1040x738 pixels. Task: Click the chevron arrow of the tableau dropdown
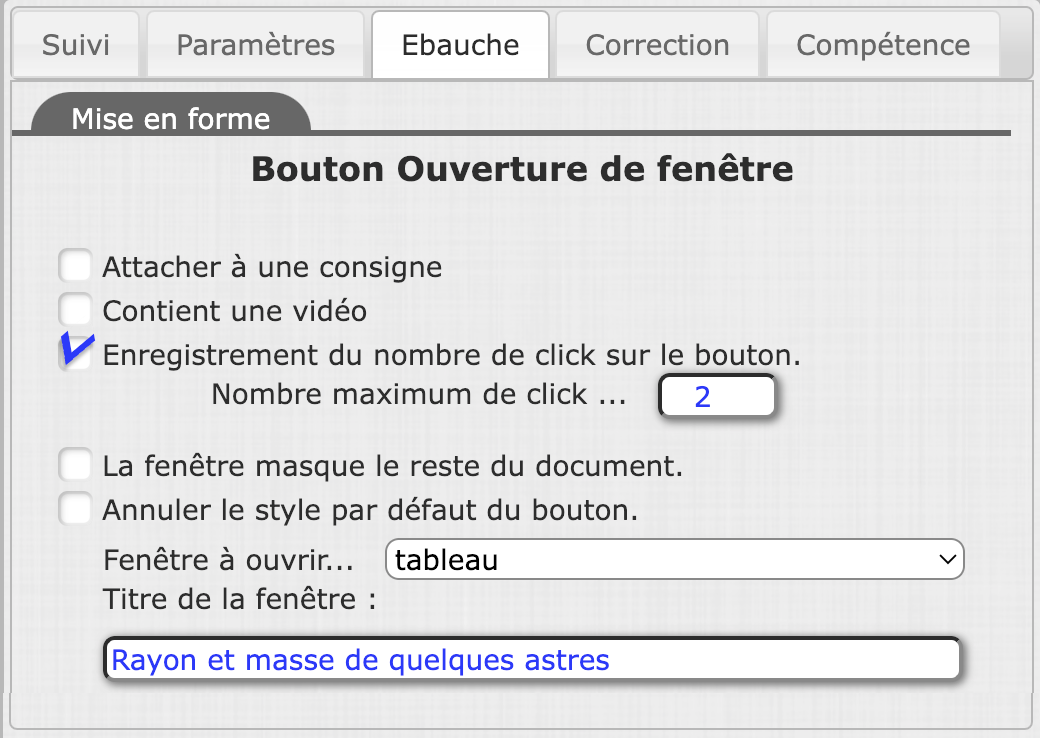coord(946,560)
